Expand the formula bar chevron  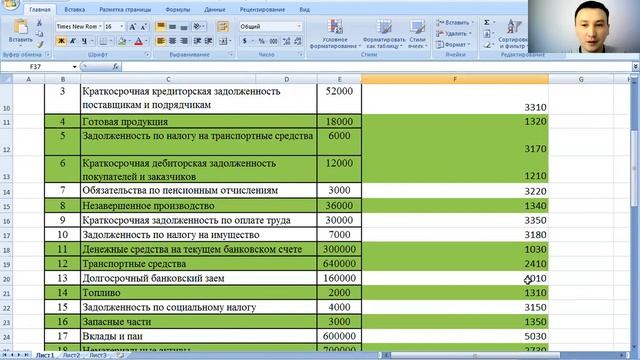point(636,67)
